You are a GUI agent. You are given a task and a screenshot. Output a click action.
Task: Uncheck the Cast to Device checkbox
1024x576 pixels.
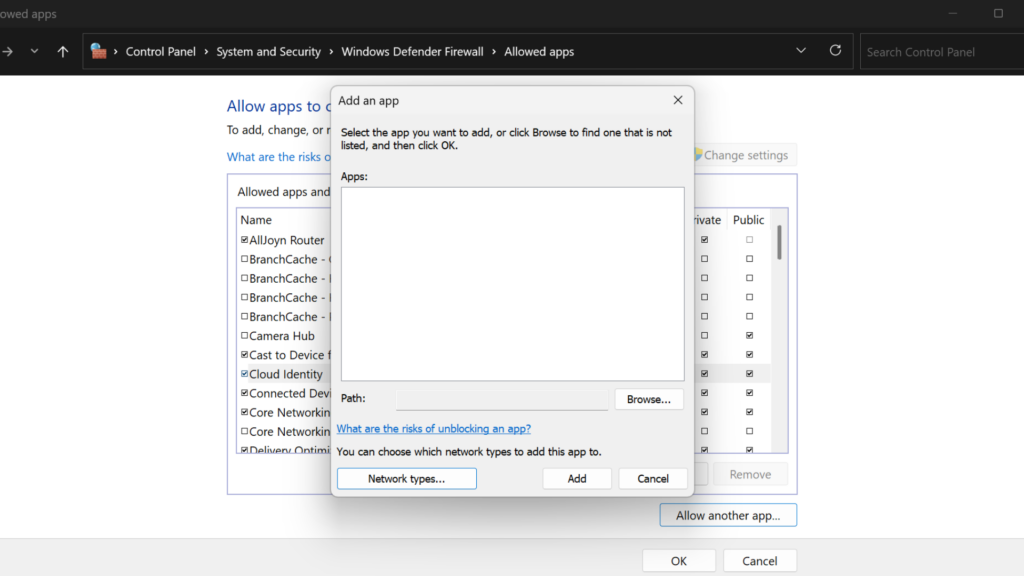click(244, 355)
